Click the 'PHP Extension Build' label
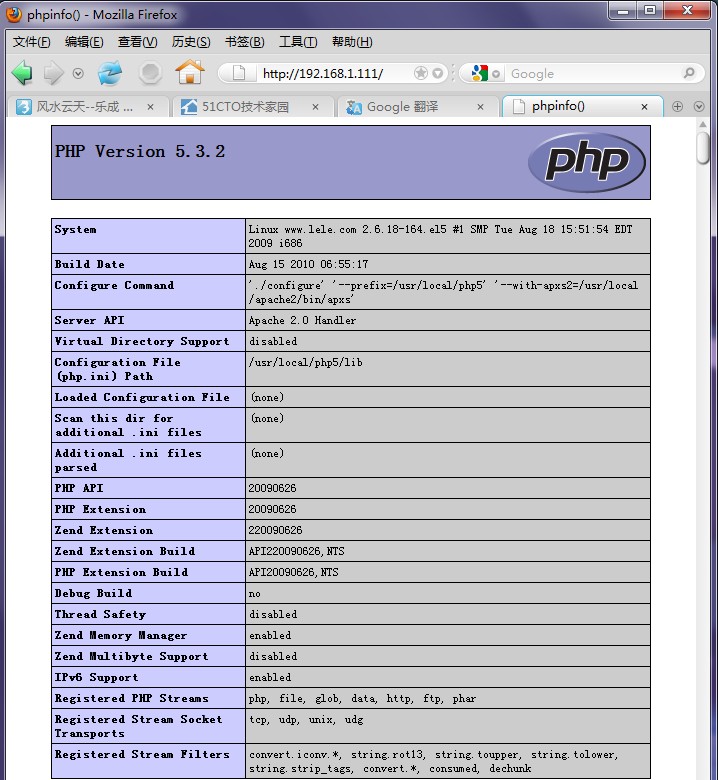 tap(121, 572)
